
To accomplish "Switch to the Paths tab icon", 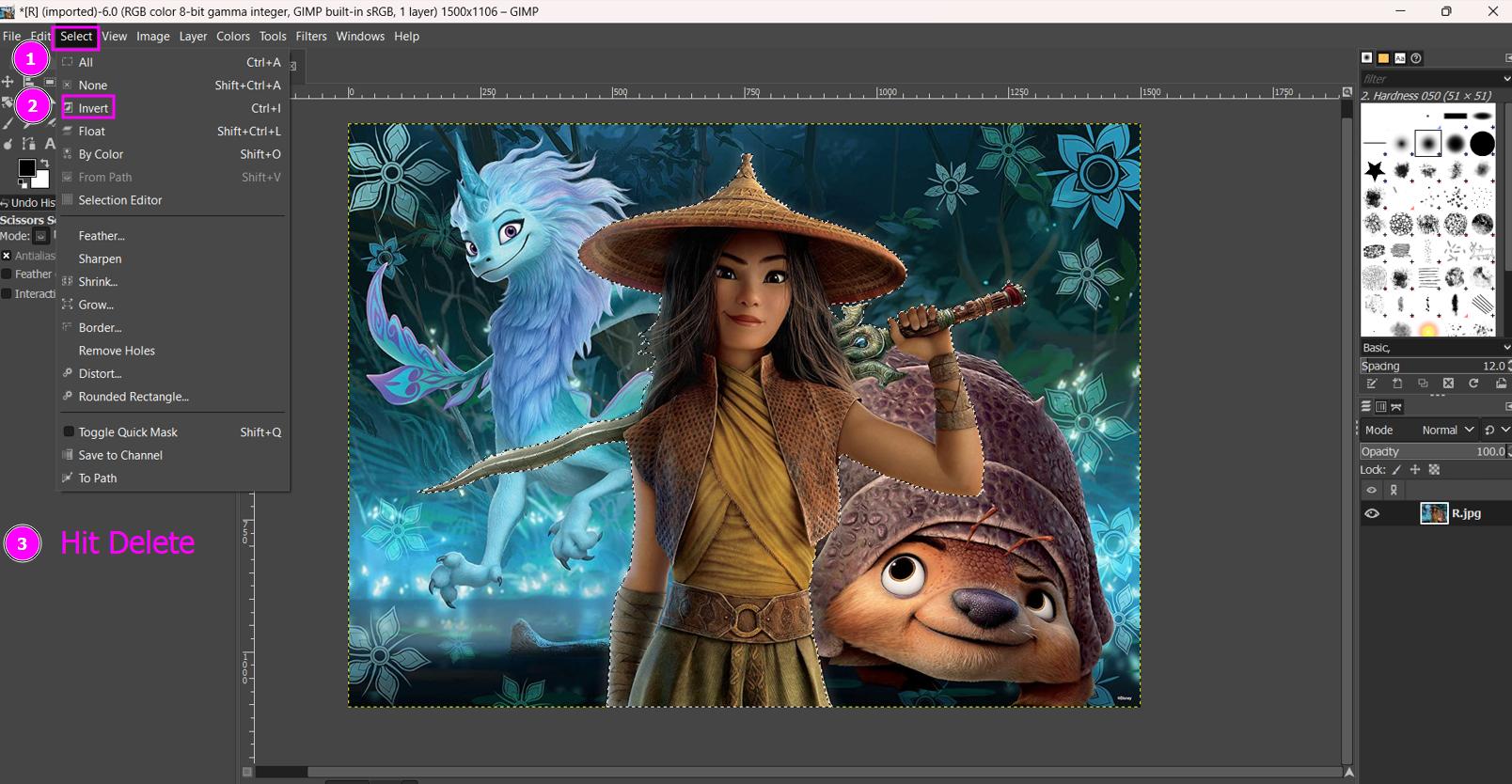I will coord(1396,406).
